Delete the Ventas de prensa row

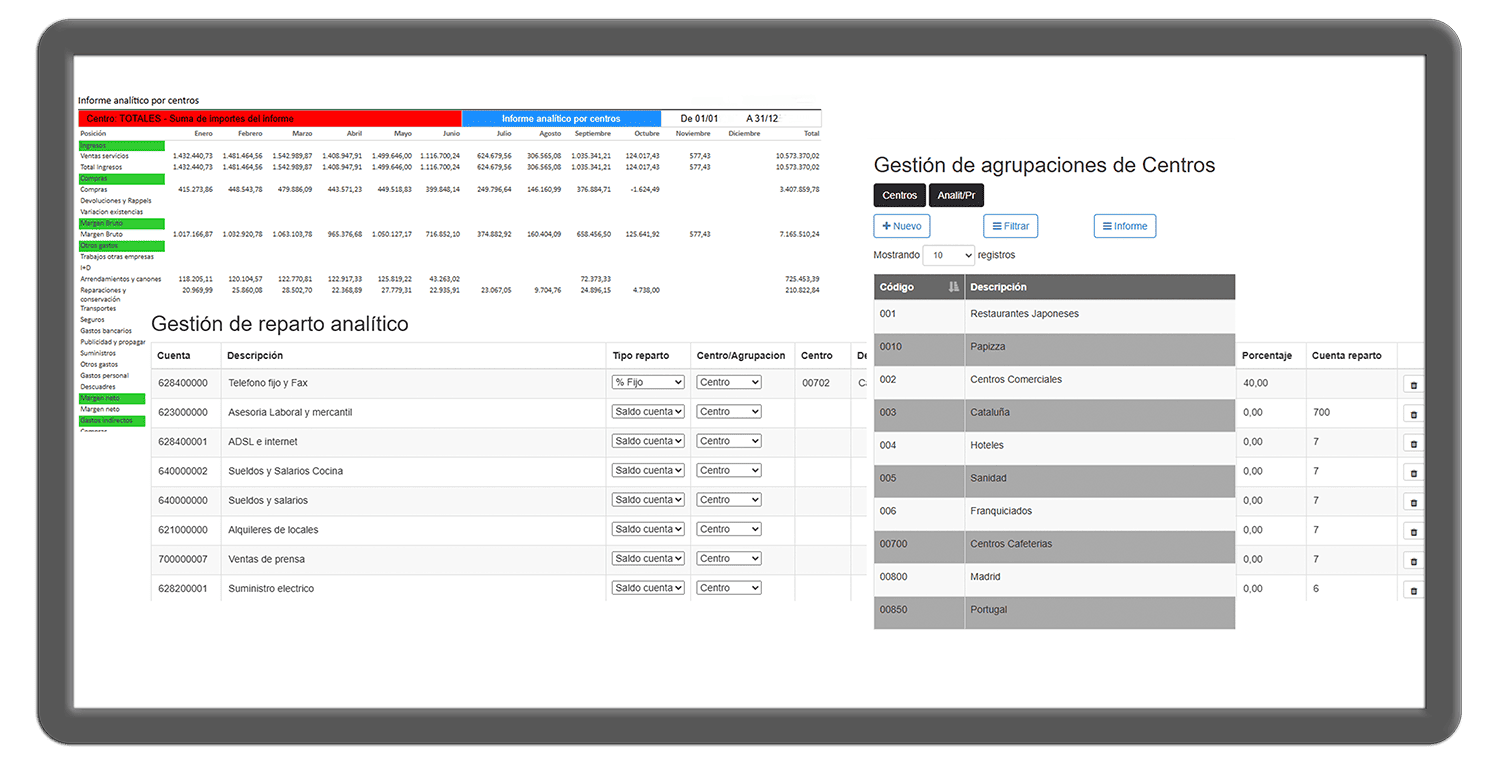point(1413,561)
